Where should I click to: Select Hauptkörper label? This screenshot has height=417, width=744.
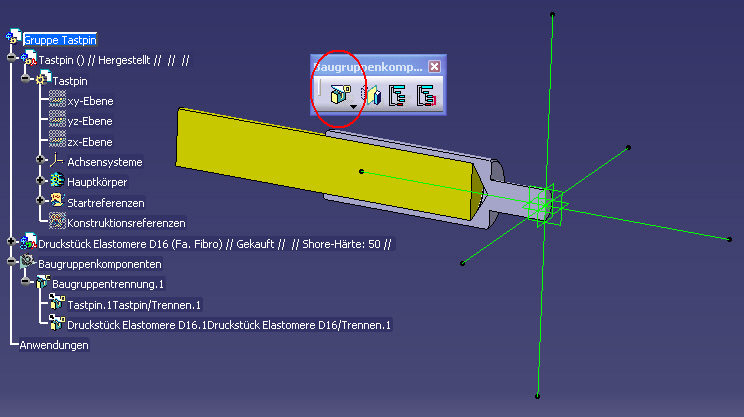tap(97, 182)
